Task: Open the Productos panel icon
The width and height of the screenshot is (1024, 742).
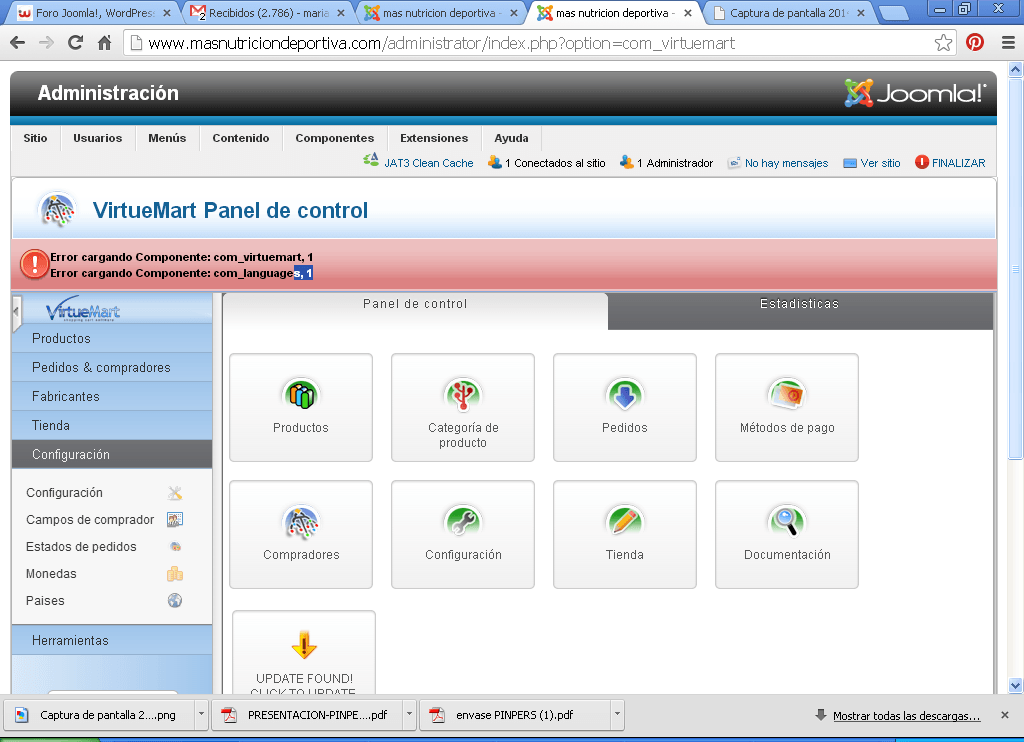Action: (301, 395)
